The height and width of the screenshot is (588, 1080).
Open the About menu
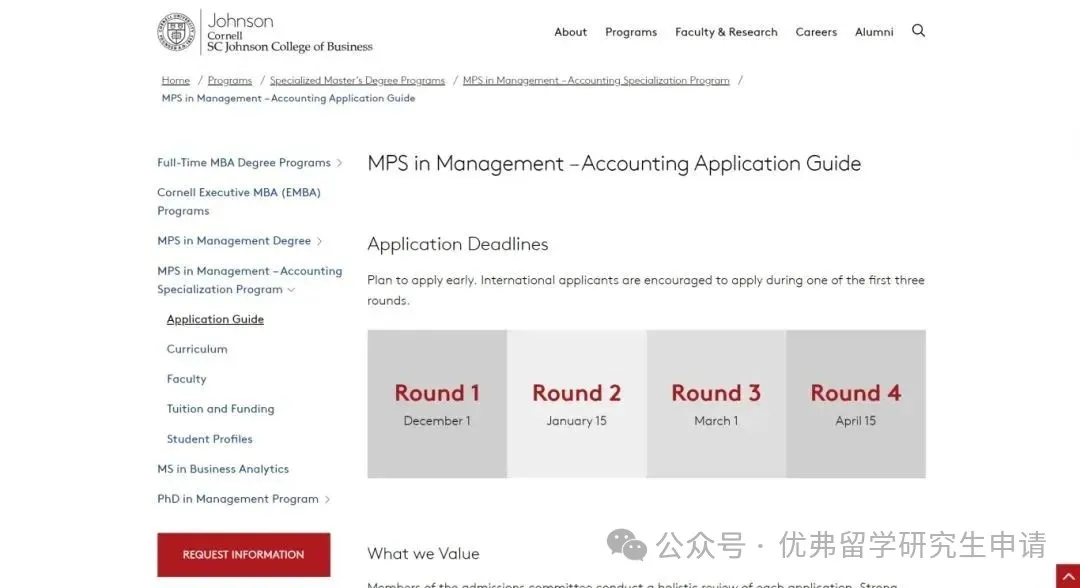pyautogui.click(x=570, y=32)
